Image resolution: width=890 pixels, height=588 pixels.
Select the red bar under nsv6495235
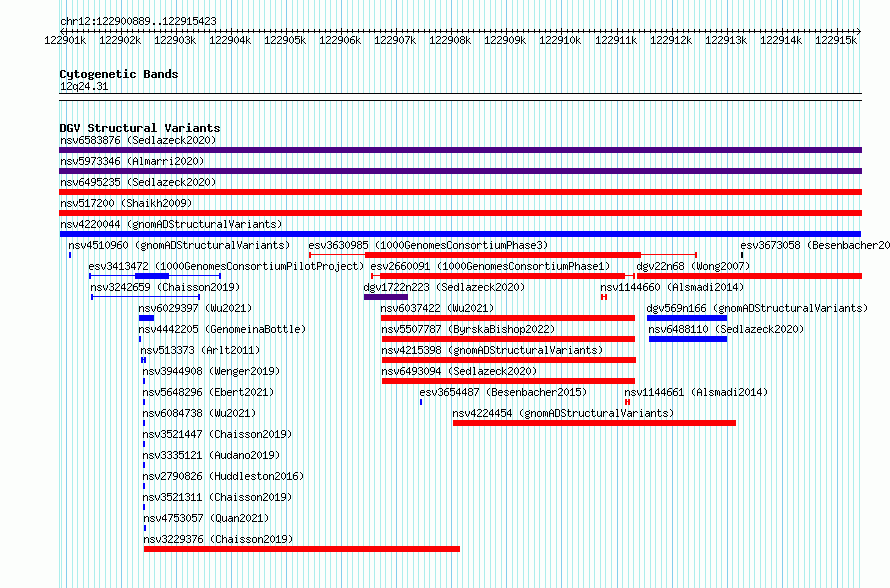(x=460, y=192)
